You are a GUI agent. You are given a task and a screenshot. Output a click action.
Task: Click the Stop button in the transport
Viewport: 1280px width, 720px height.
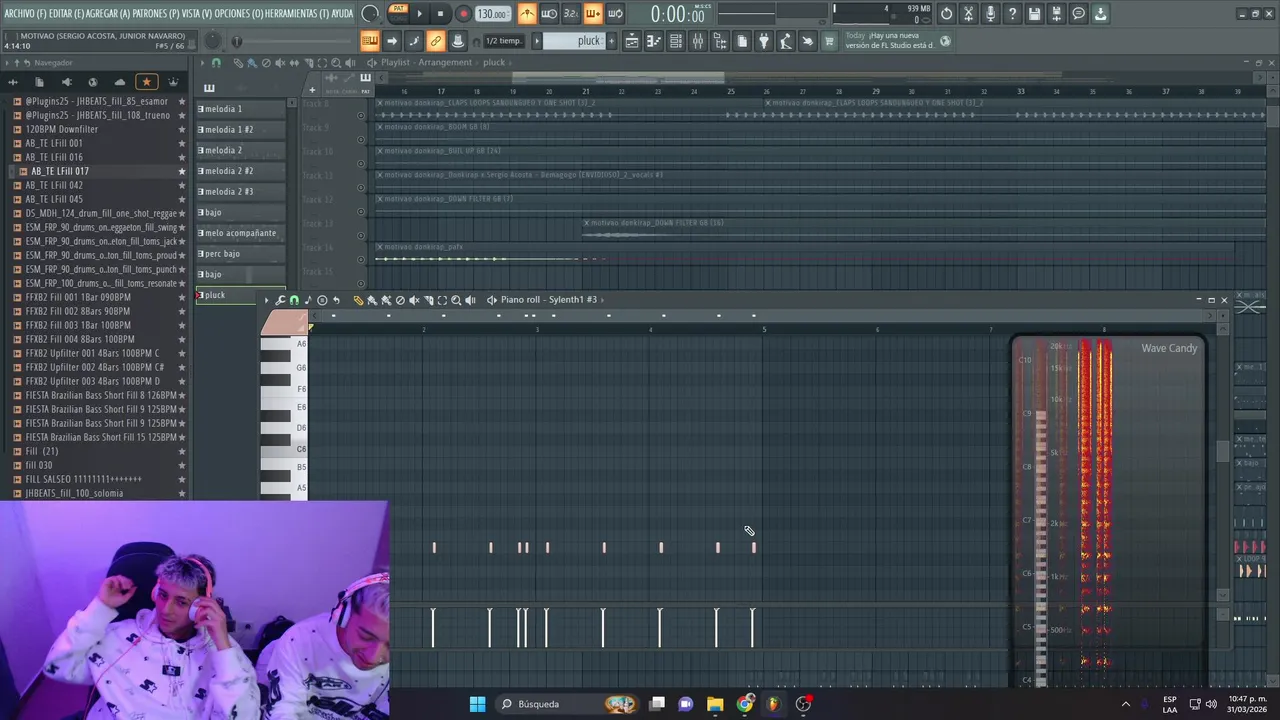441,14
